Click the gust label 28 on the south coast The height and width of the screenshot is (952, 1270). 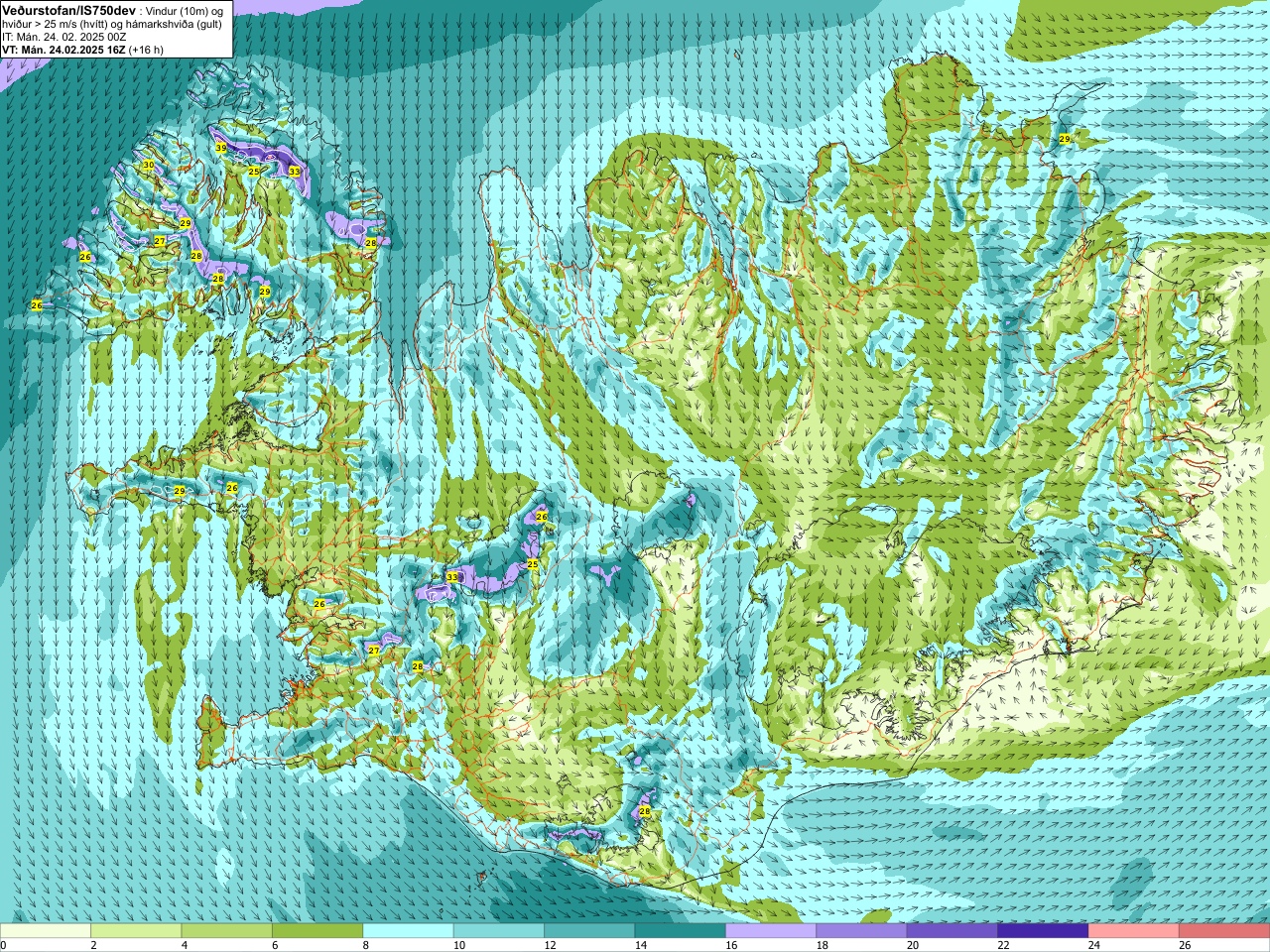pyautogui.click(x=645, y=811)
